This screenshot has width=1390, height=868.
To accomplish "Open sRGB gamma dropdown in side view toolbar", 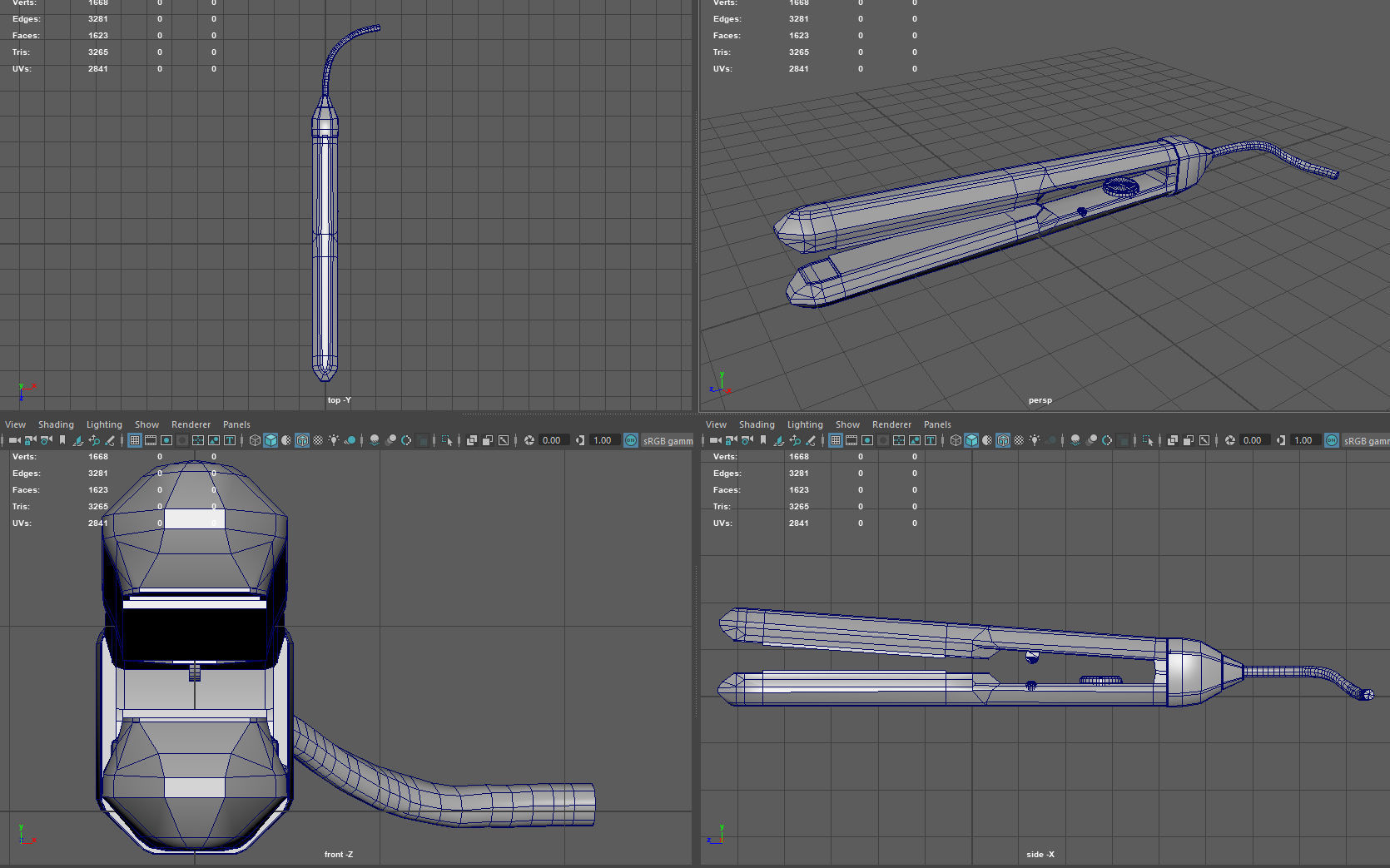I will [x=1366, y=440].
